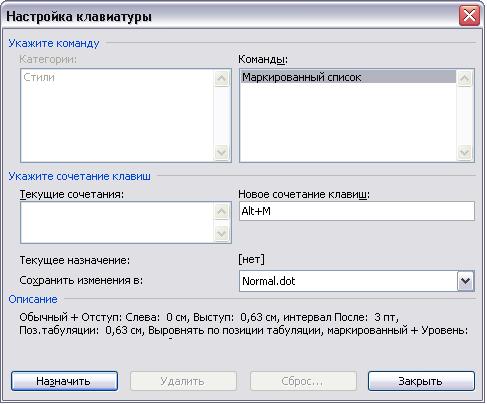
Task: Close the Настройка клавиатуры dialog
Action: (469, 15)
